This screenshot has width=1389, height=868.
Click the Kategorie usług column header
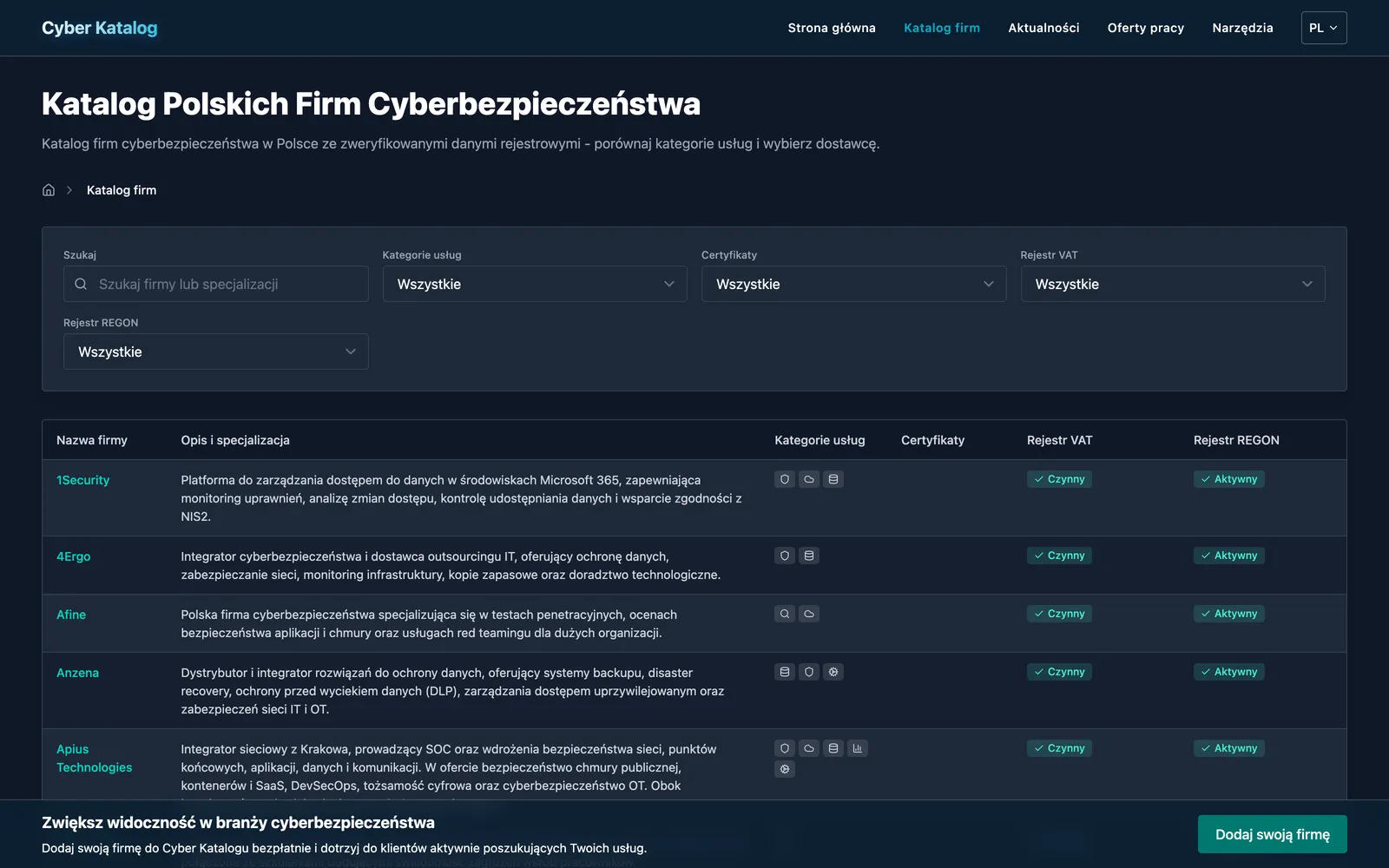click(x=820, y=440)
